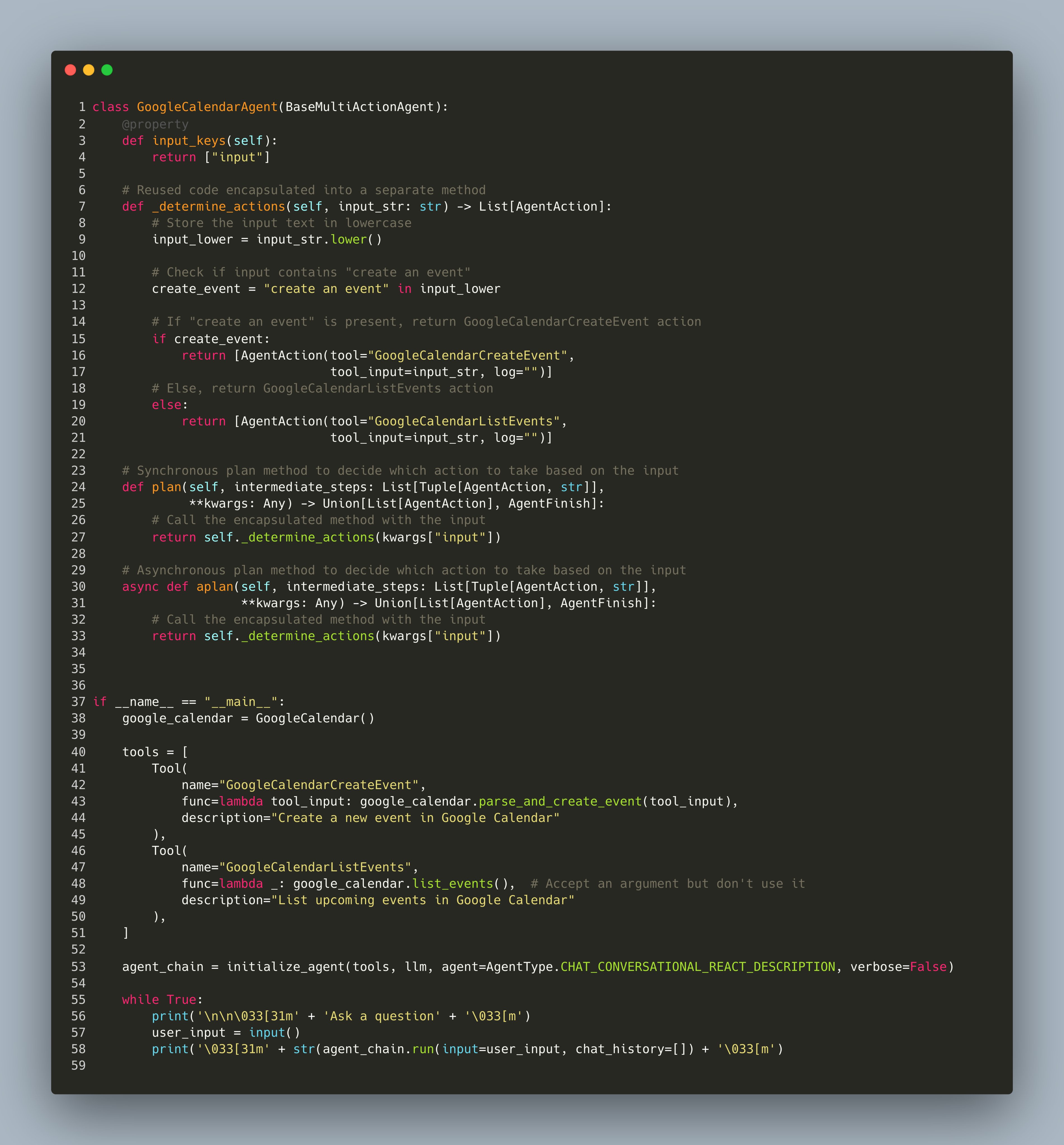Click the "GoogleCalendarListEvents" string on line 20
This screenshot has width=1064, height=1145.
(463, 421)
